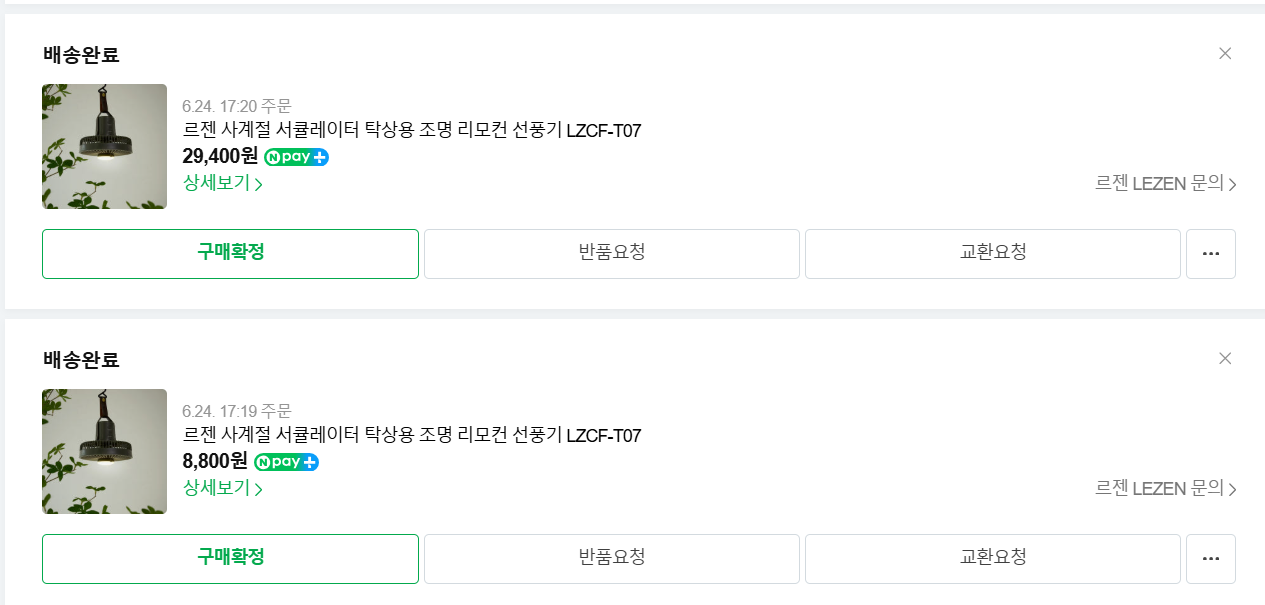Screen dimensions: 1265x605
Task: Expand 상세보기 for the 8,800원 order
Action: pos(222,488)
